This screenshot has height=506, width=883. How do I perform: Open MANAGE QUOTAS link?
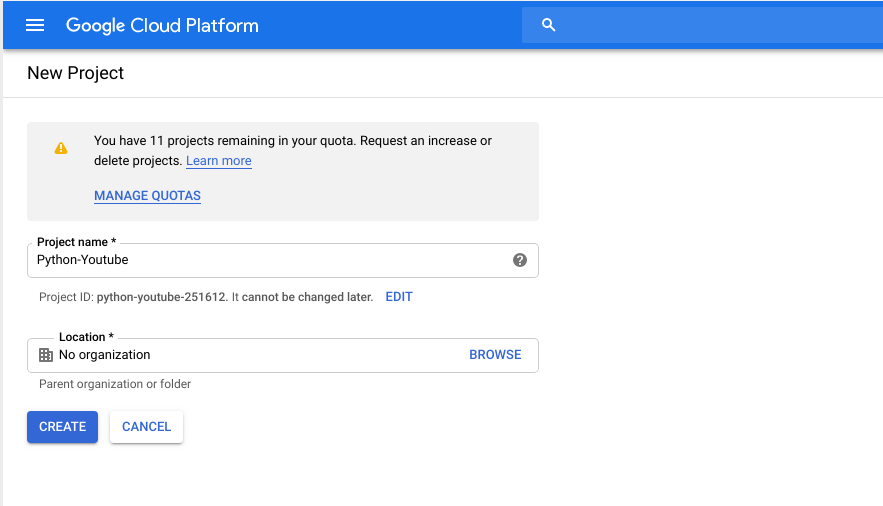pyautogui.click(x=148, y=196)
